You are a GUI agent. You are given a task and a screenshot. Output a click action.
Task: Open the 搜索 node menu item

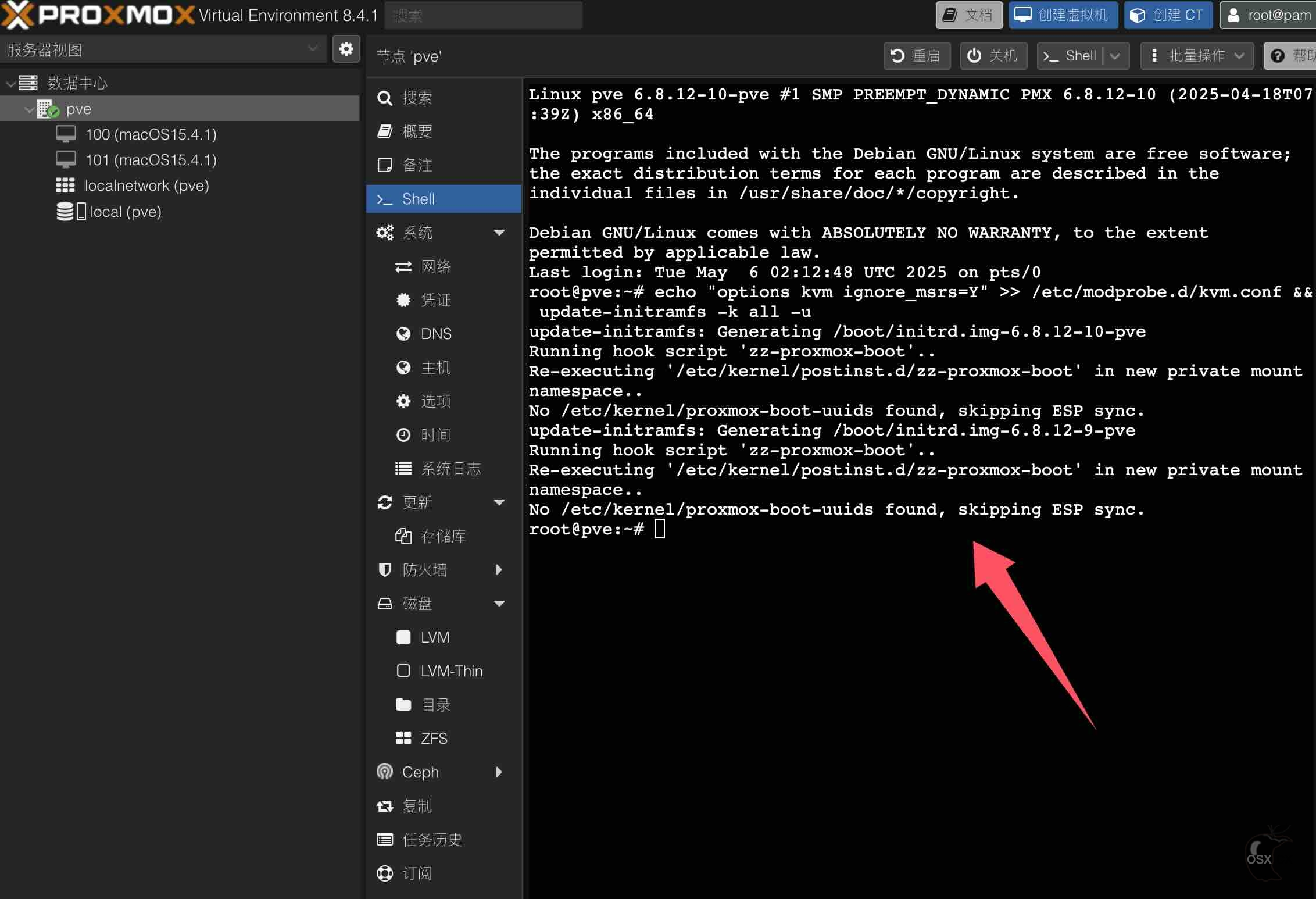point(444,98)
